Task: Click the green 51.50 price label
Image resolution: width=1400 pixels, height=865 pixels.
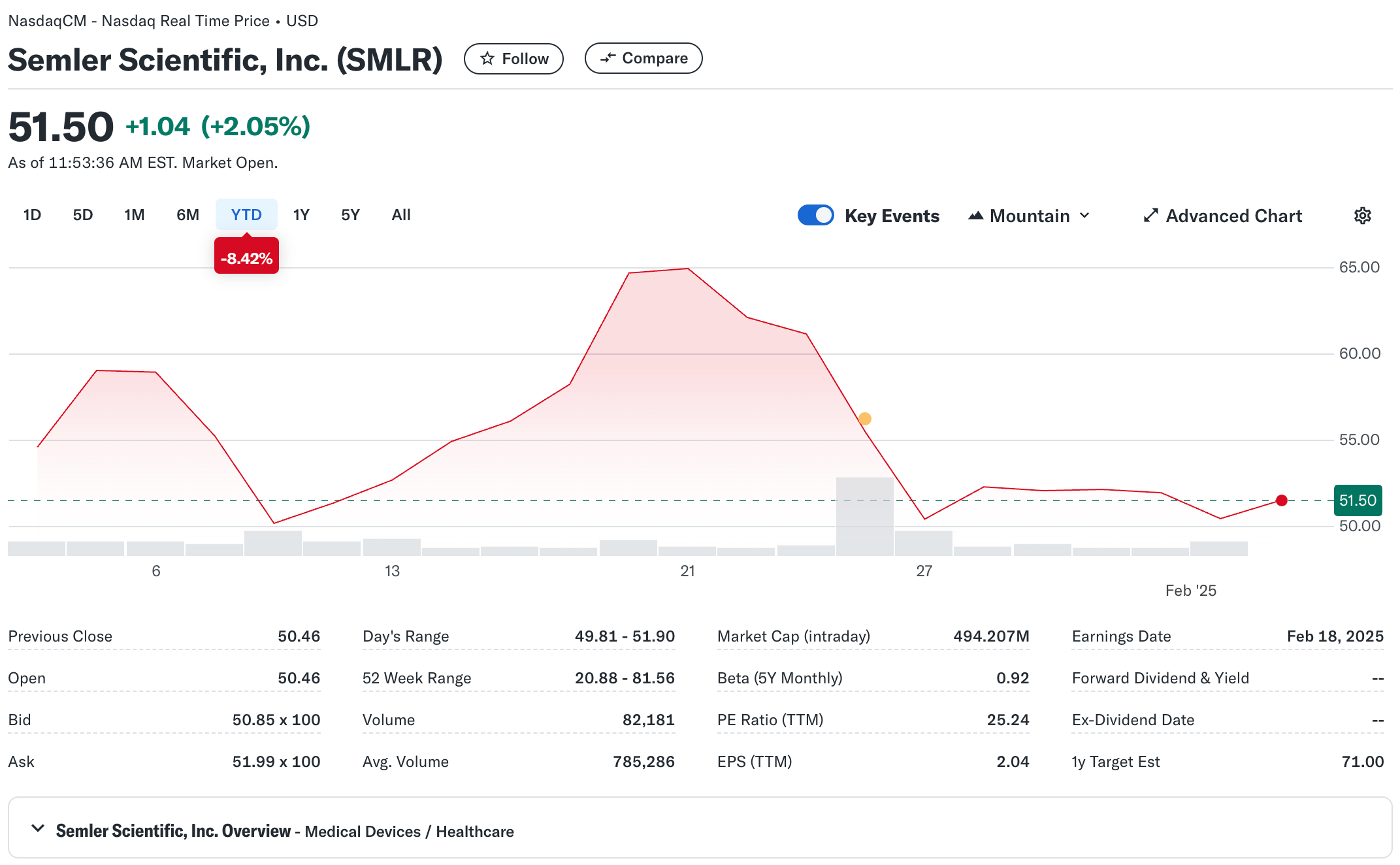Action: [x=1358, y=500]
